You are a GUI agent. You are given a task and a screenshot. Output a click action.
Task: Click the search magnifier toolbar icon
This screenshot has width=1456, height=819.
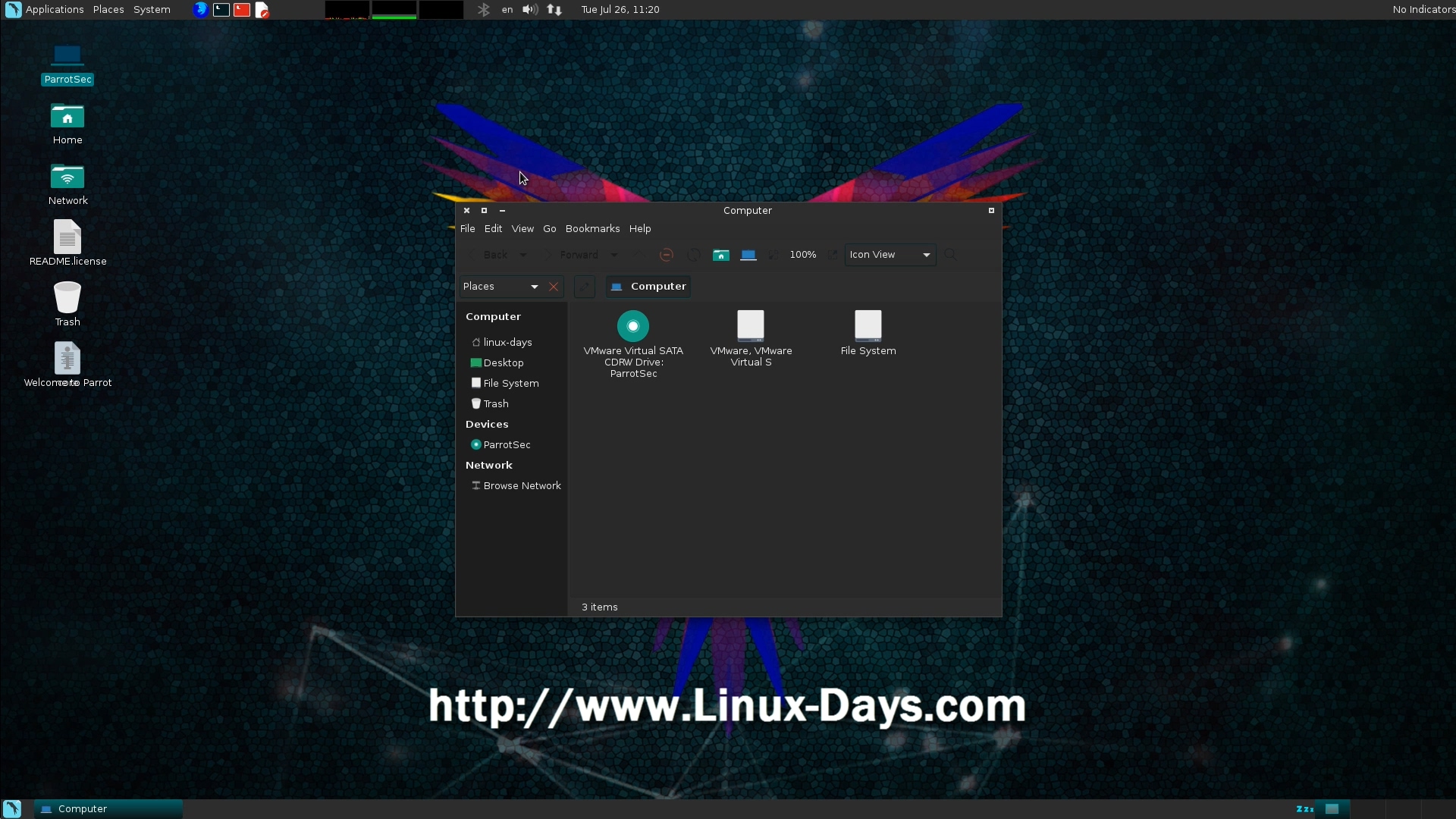(950, 255)
